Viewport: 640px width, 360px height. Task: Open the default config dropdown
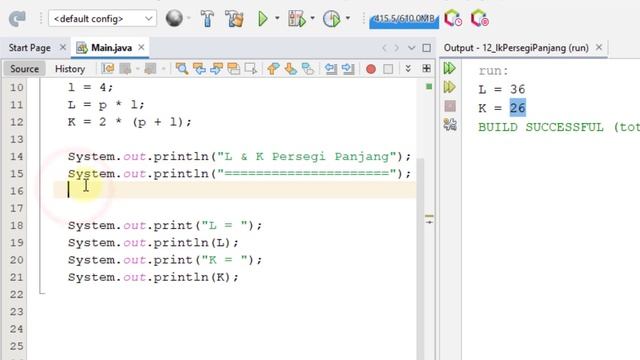pos(102,19)
